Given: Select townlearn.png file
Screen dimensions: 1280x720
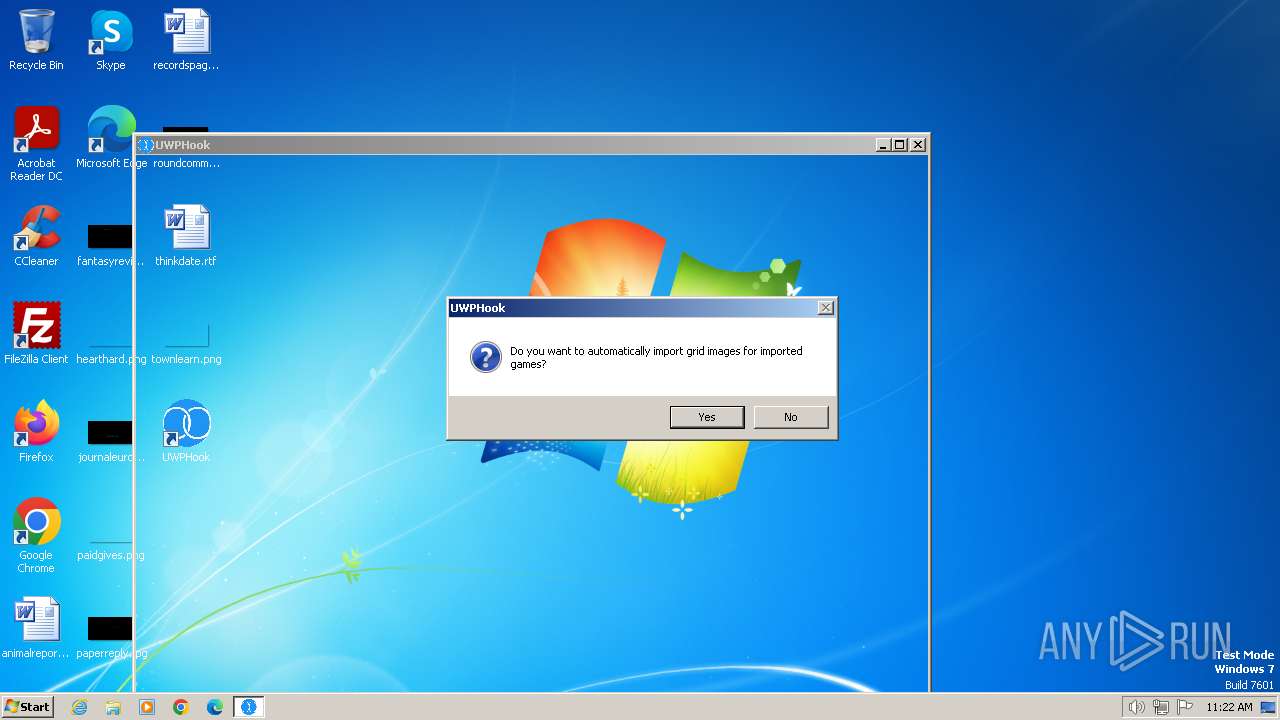Looking at the screenshot, I should [x=186, y=345].
